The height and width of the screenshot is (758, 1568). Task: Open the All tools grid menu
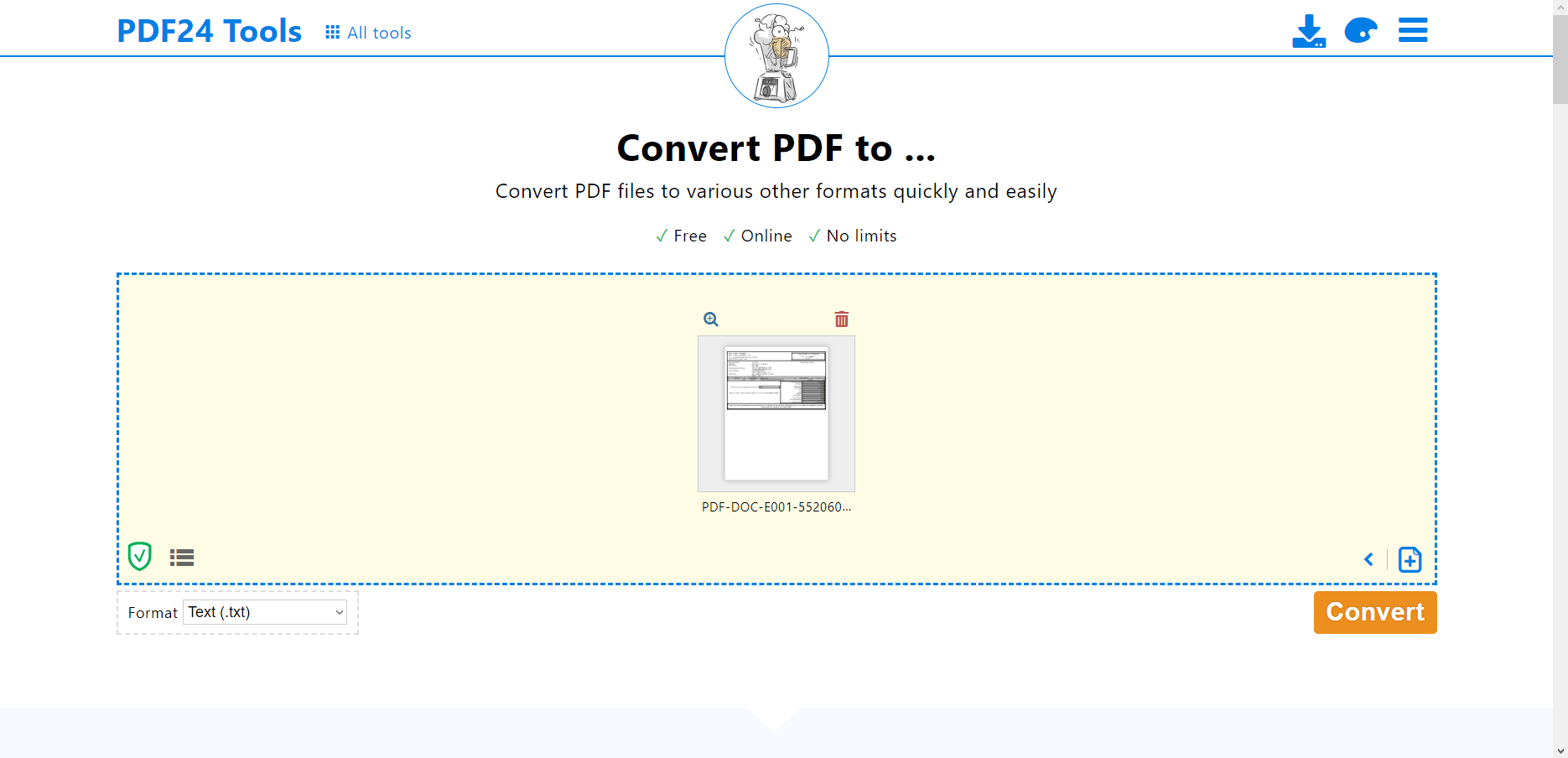click(x=368, y=33)
